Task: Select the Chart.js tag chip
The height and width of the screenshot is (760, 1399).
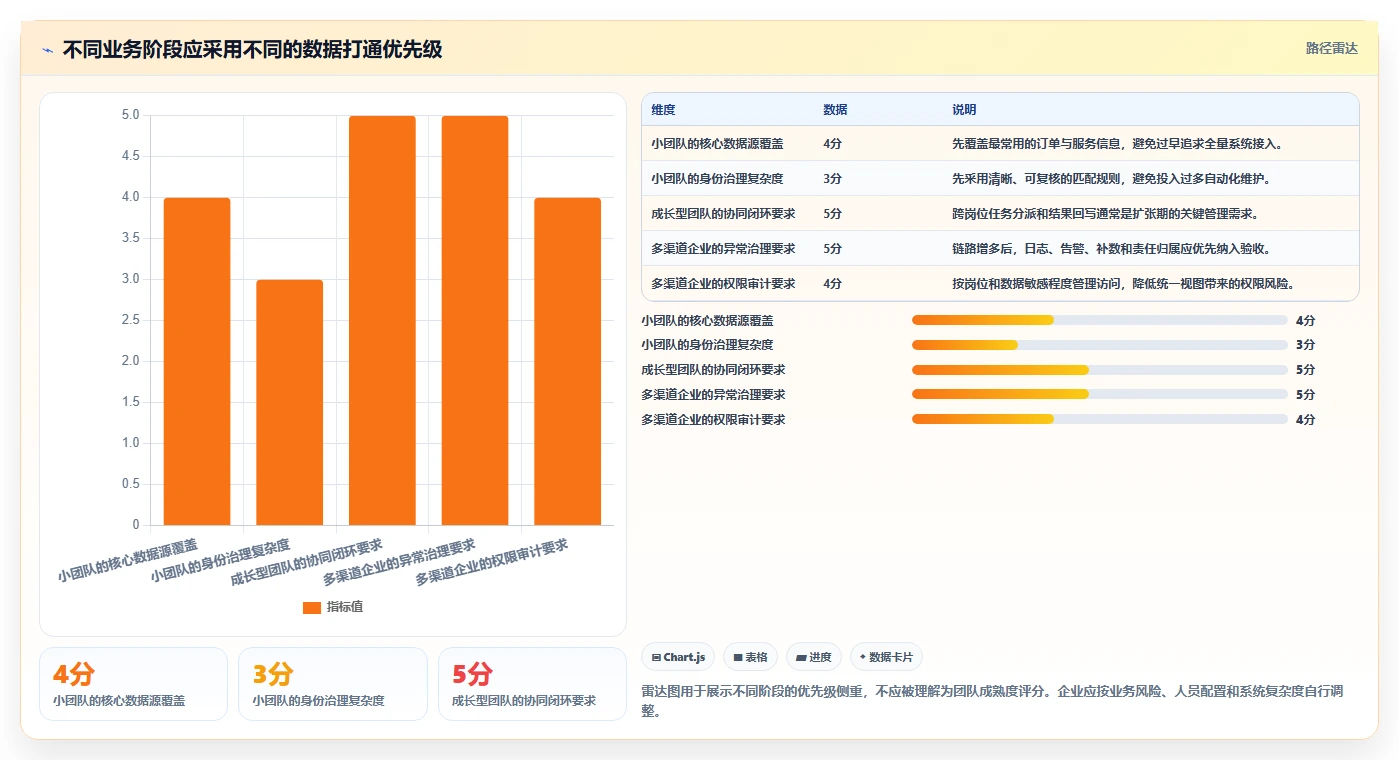Action: [678, 657]
